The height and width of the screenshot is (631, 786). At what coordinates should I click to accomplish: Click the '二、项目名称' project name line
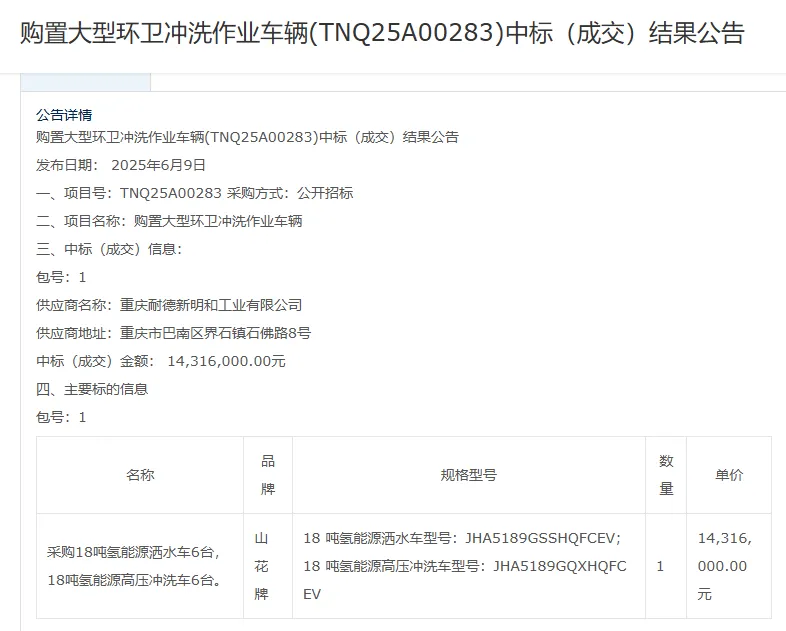coord(169,222)
